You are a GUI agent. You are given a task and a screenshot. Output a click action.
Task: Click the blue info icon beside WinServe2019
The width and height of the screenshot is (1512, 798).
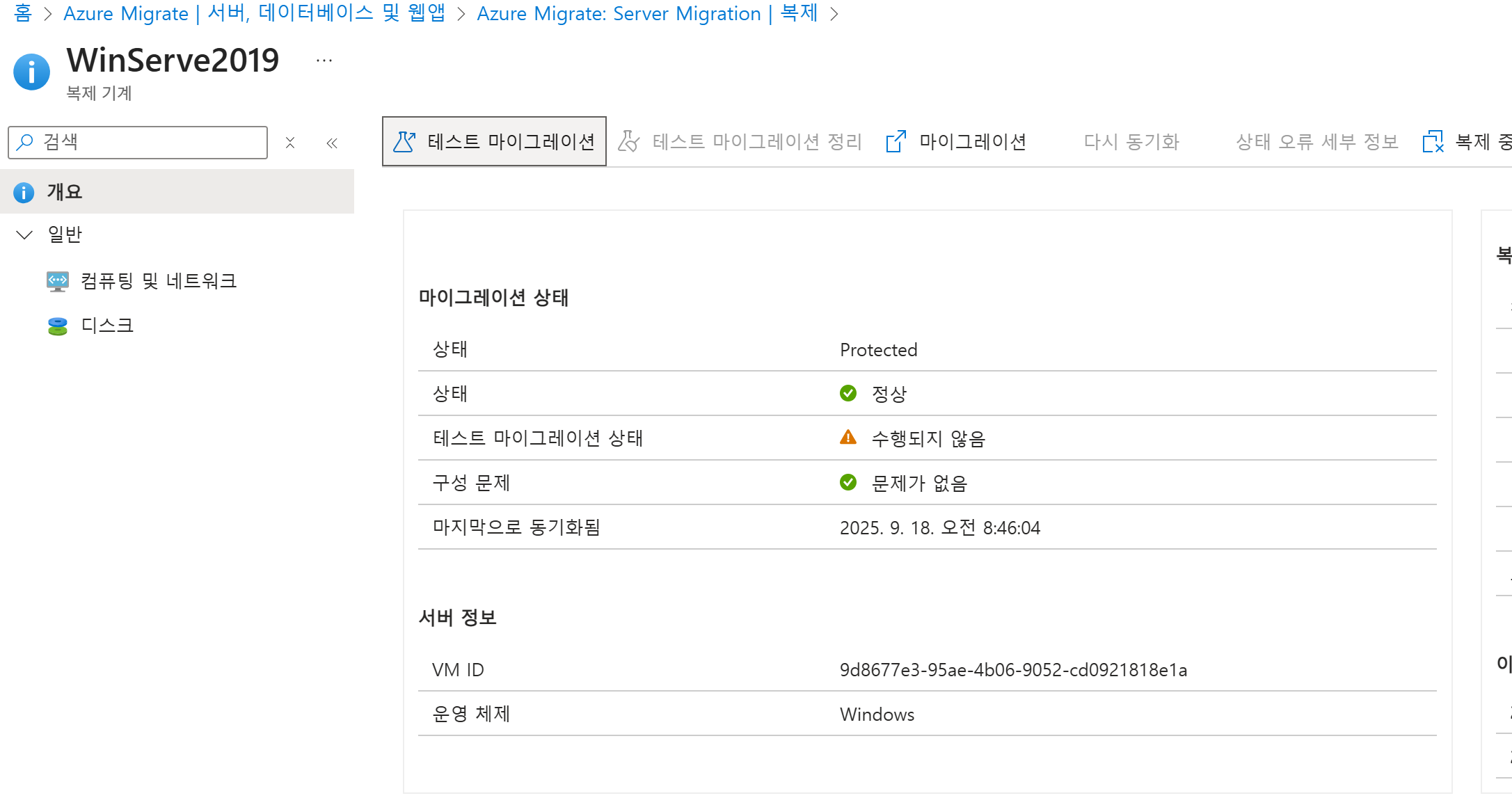point(32,72)
